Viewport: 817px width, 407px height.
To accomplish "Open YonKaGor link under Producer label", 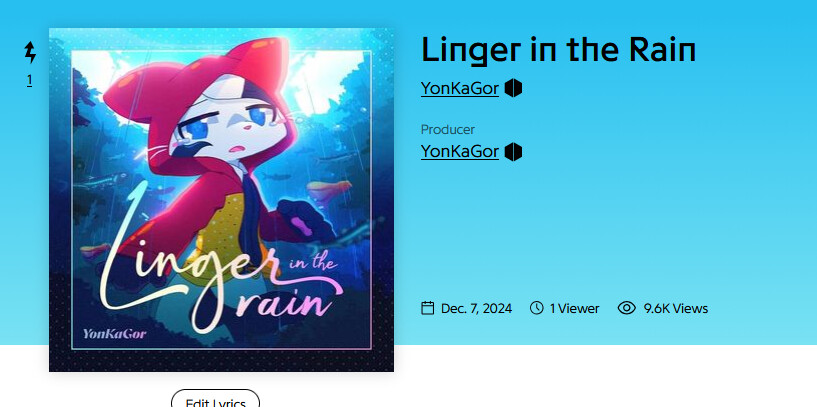I will tap(460, 152).
